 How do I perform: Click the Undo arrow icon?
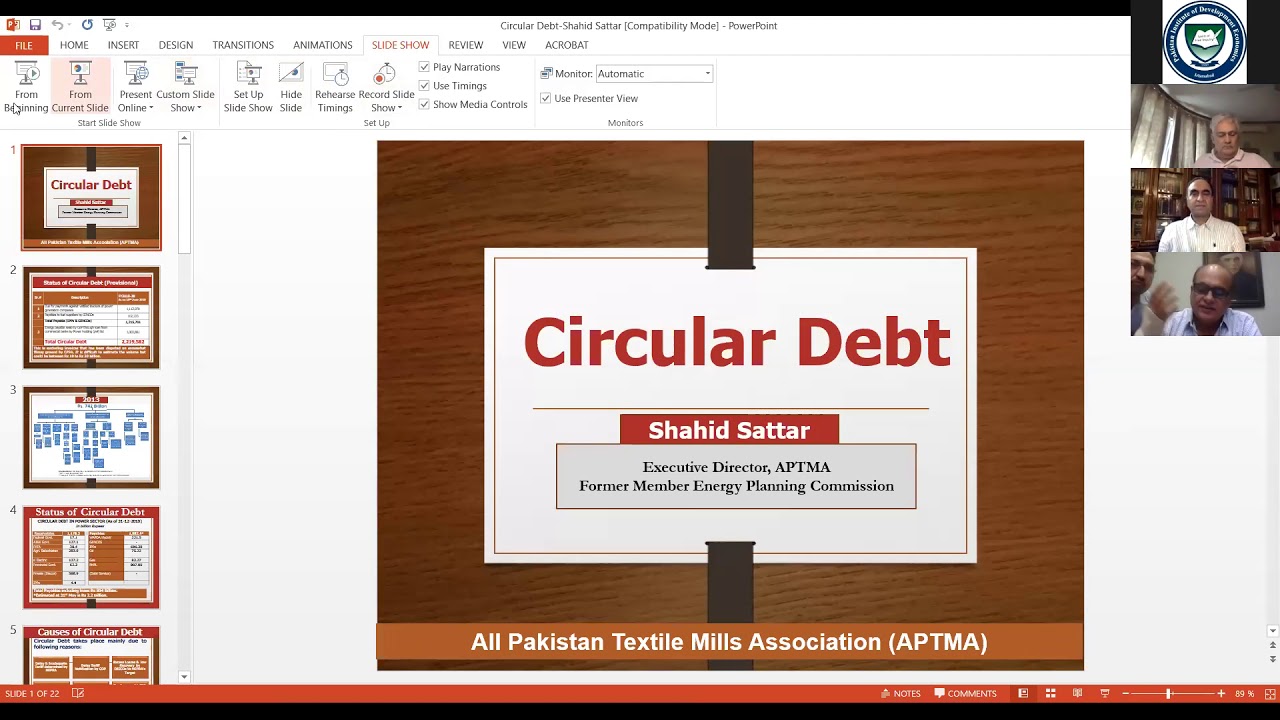click(57, 25)
